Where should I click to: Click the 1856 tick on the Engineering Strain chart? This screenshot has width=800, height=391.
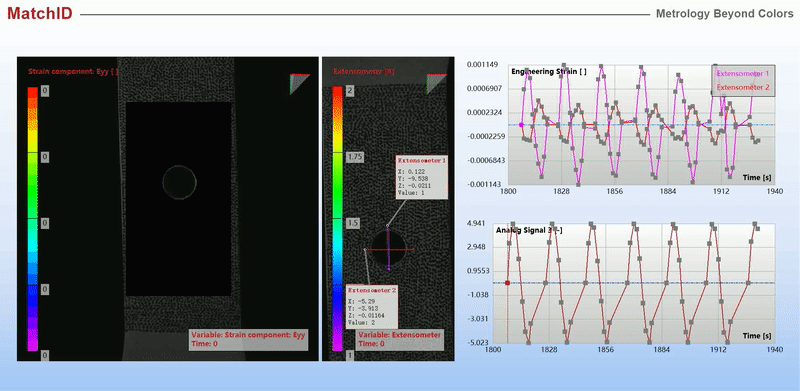tap(615, 191)
